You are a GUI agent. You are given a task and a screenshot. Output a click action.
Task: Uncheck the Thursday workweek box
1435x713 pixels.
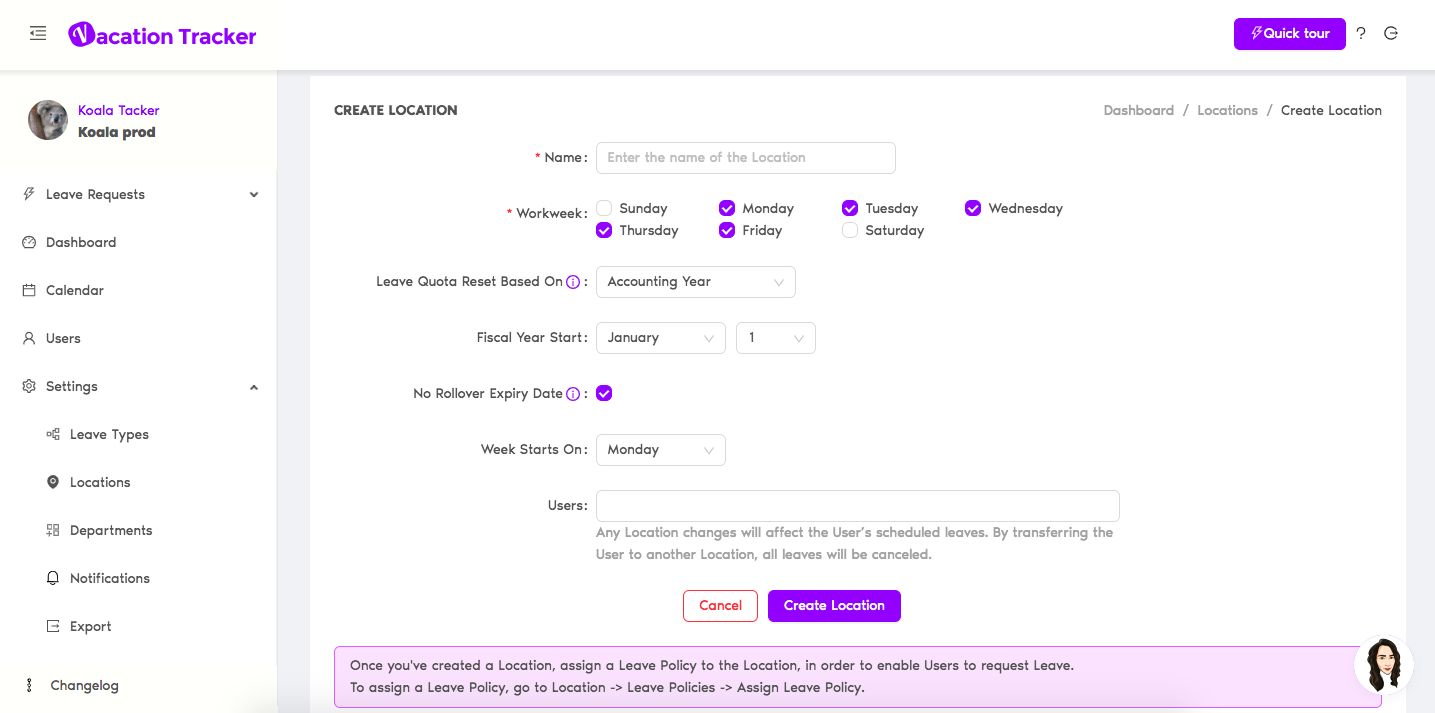604,230
